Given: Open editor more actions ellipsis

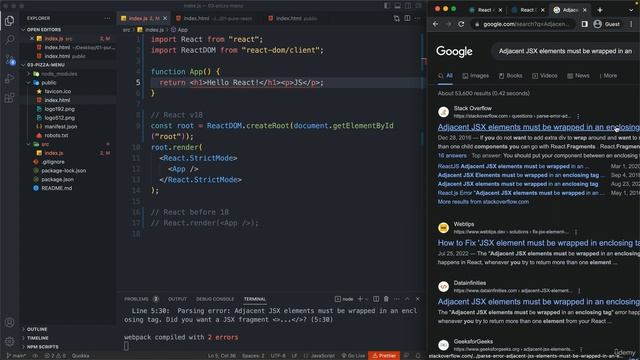Looking at the screenshot, I should [x=417, y=18].
